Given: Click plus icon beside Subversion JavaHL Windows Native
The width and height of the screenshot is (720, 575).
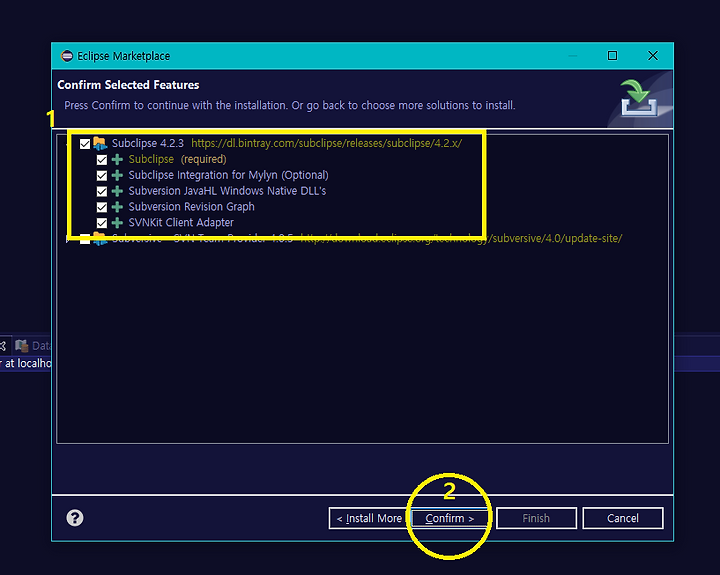Looking at the screenshot, I should pyautogui.click(x=118, y=191).
